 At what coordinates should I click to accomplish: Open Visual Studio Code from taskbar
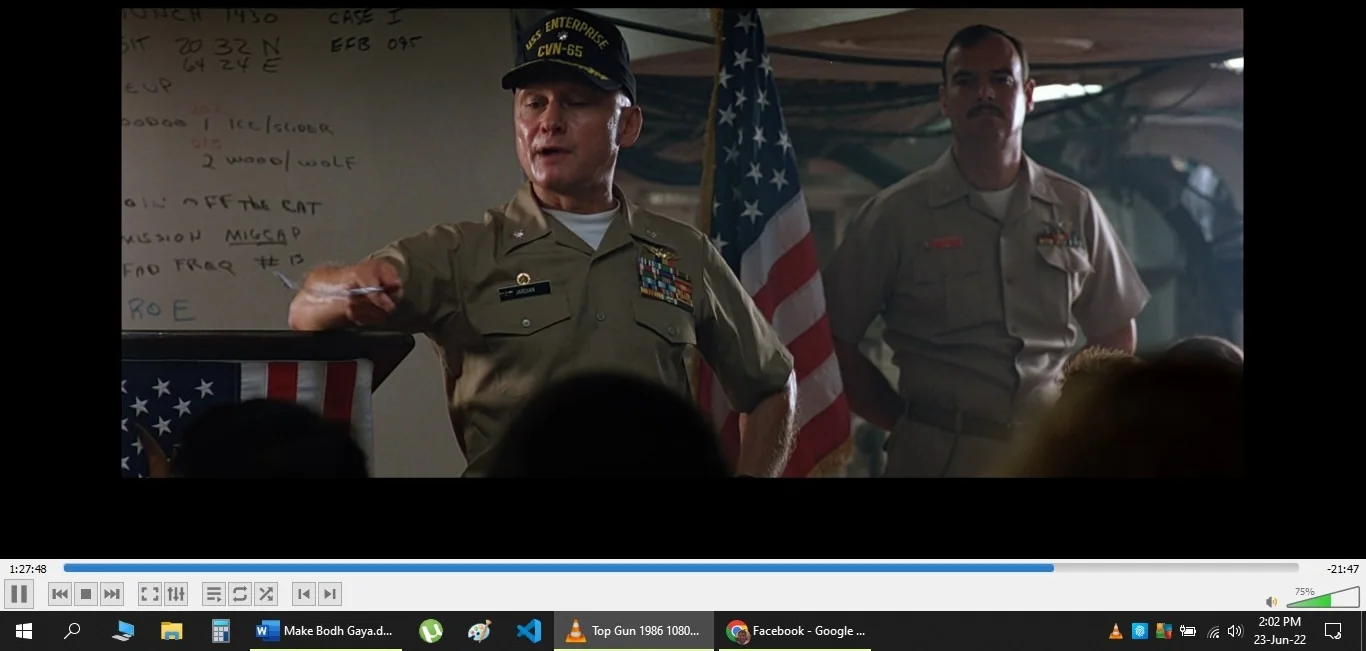529,631
